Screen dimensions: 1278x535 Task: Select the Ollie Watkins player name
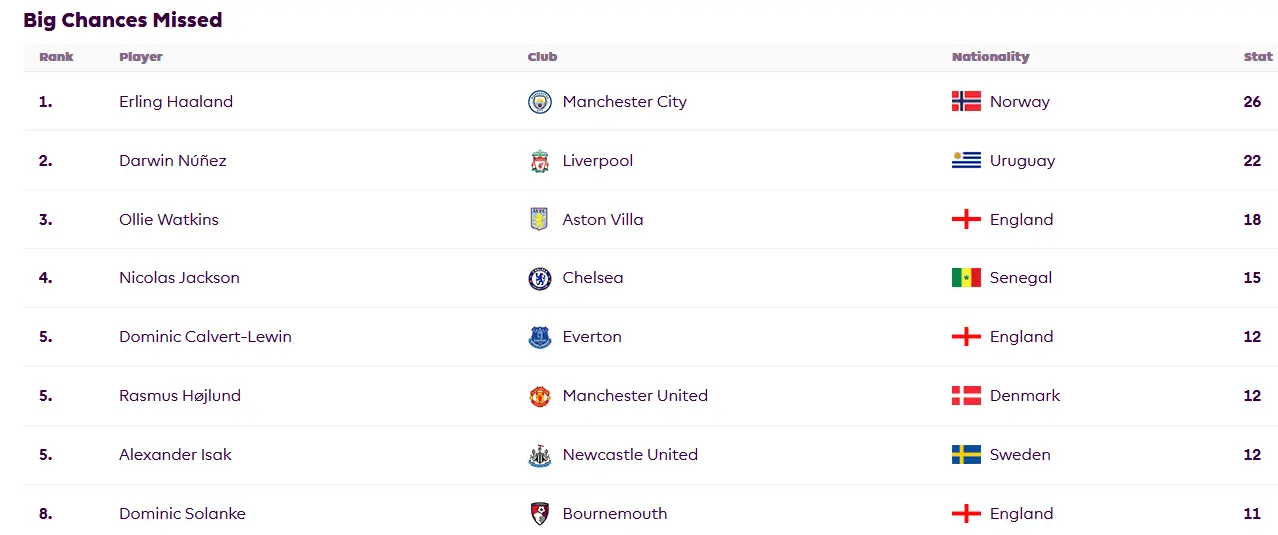[x=169, y=220]
